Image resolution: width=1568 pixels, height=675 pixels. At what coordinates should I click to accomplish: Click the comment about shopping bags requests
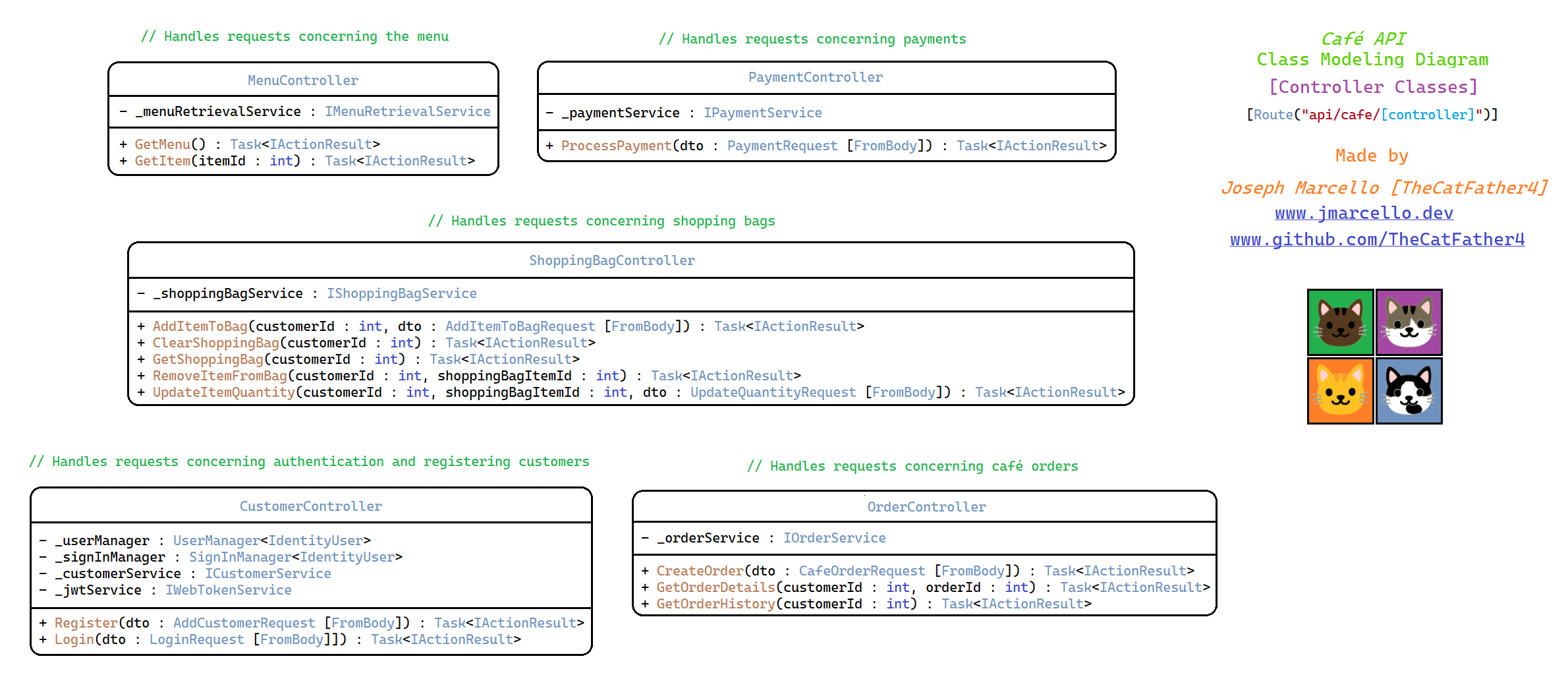602,221
